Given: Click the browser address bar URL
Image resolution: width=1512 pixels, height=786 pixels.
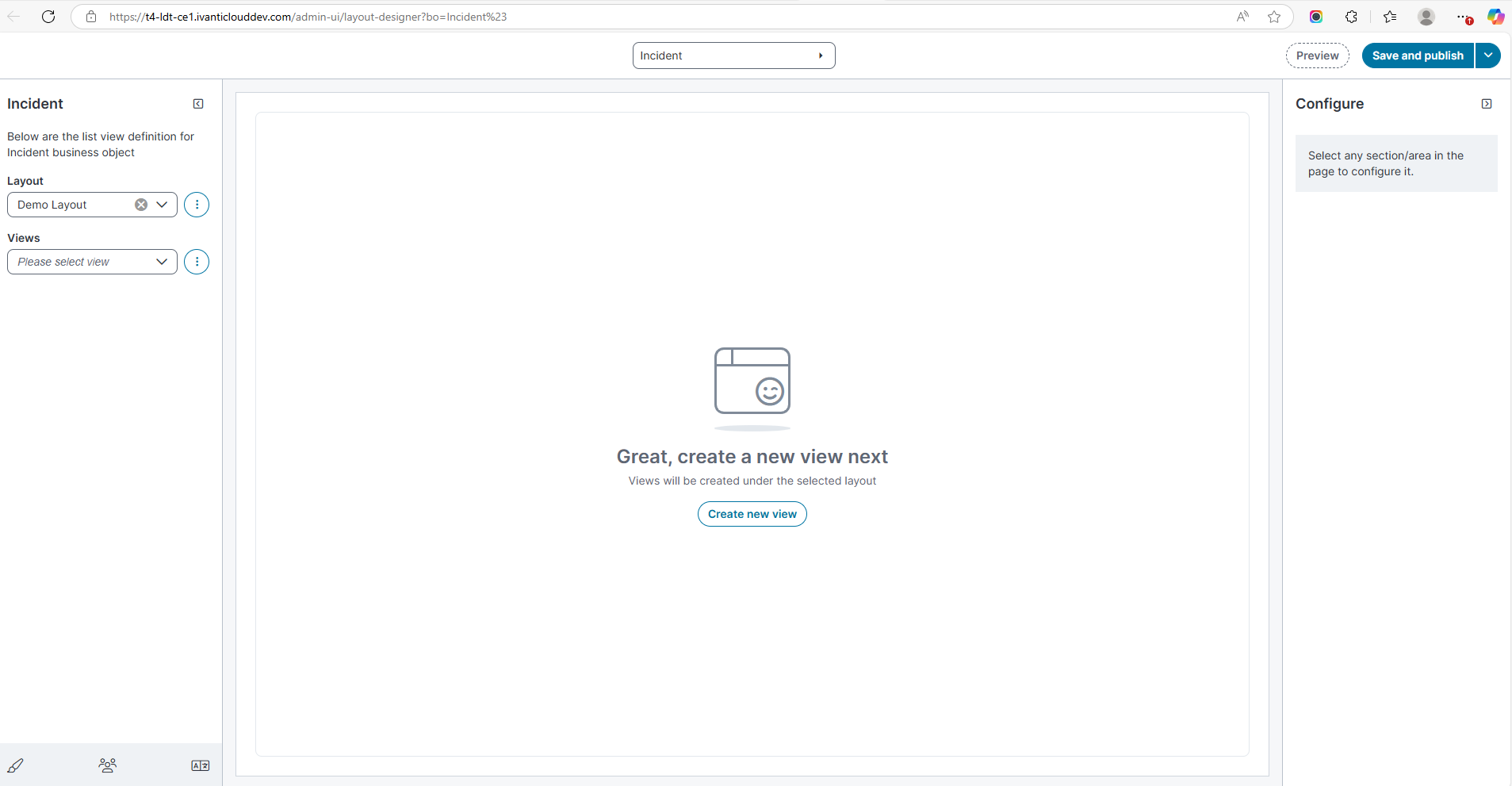Looking at the screenshot, I should [308, 17].
